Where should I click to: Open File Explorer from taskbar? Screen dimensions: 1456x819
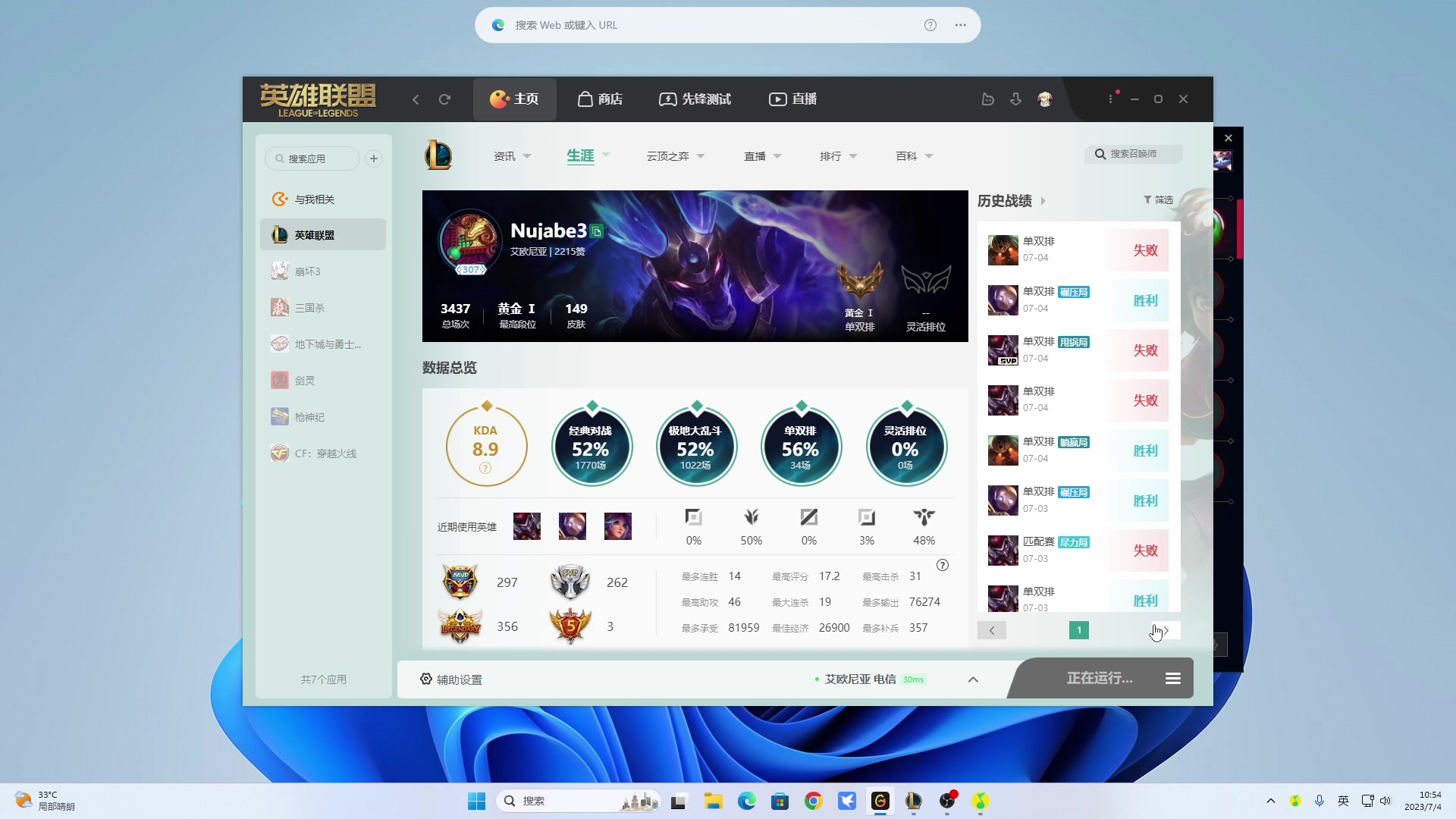tap(713, 801)
